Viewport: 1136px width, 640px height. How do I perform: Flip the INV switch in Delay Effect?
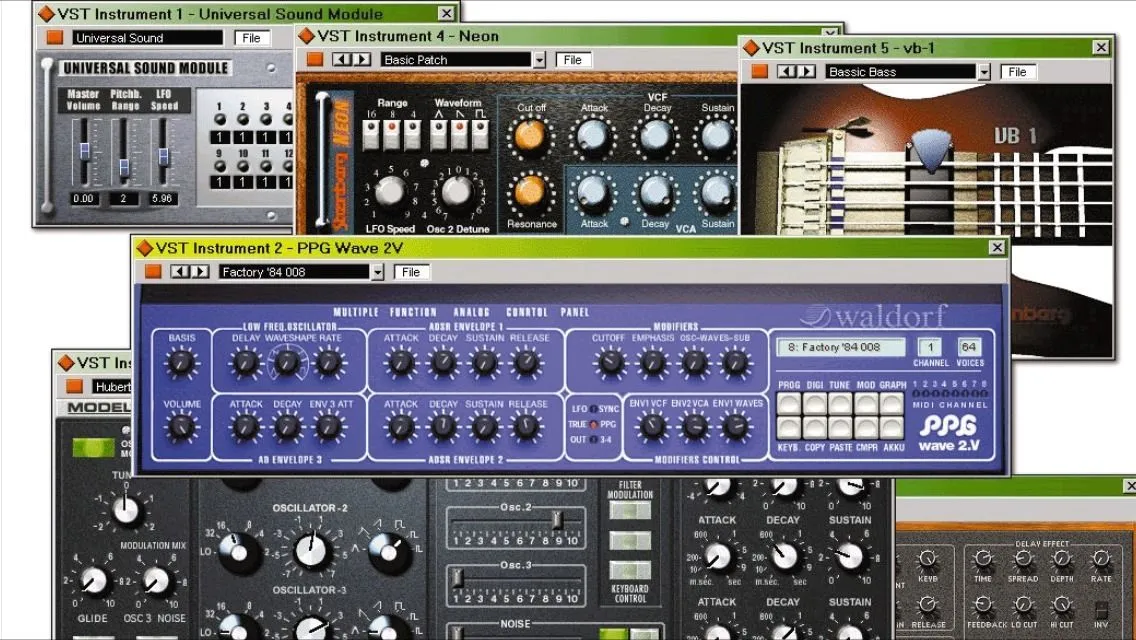[x=1101, y=608]
